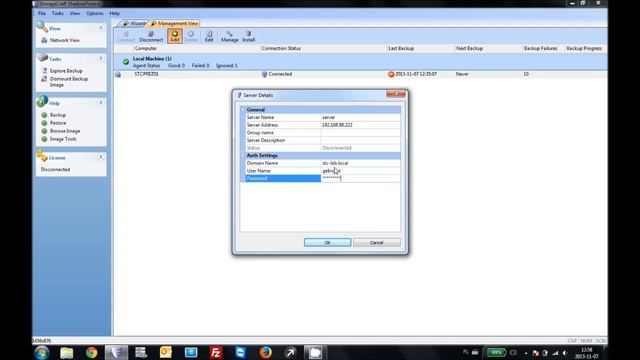This screenshot has width=640, height=360.
Task: Click the Add toolbar icon
Action: point(175,36)
